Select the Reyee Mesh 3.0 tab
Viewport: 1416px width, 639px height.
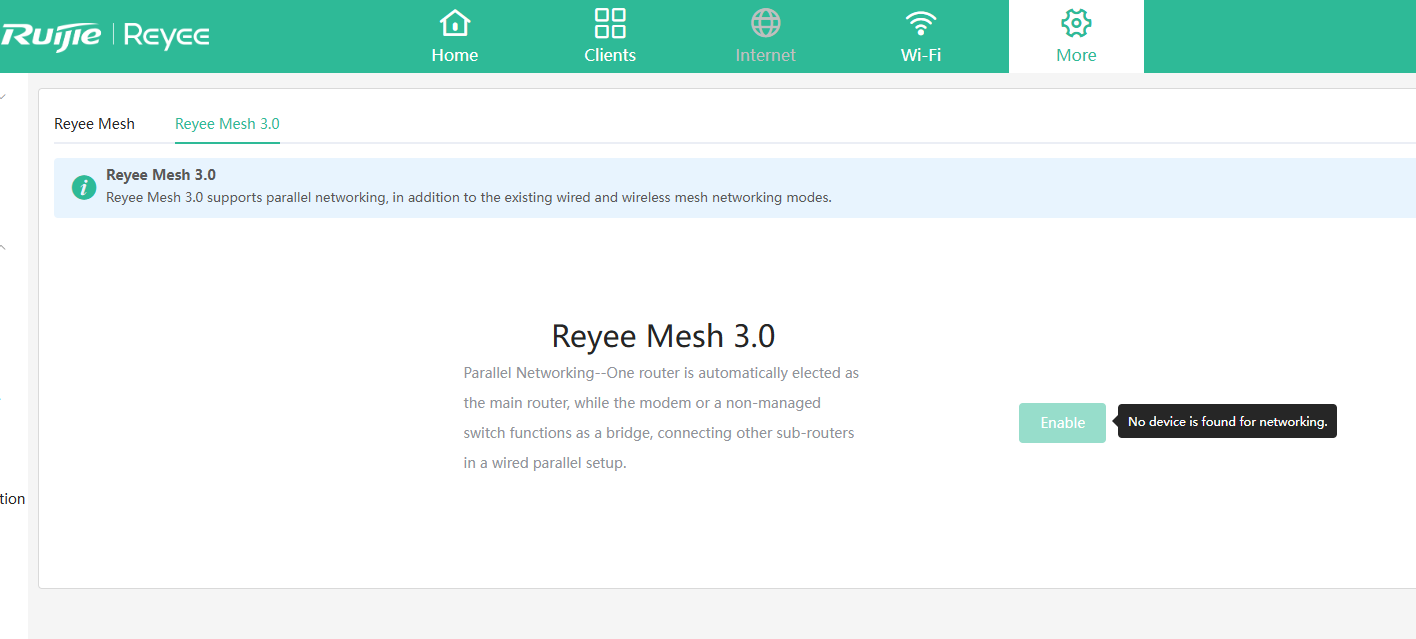point(227,124)
